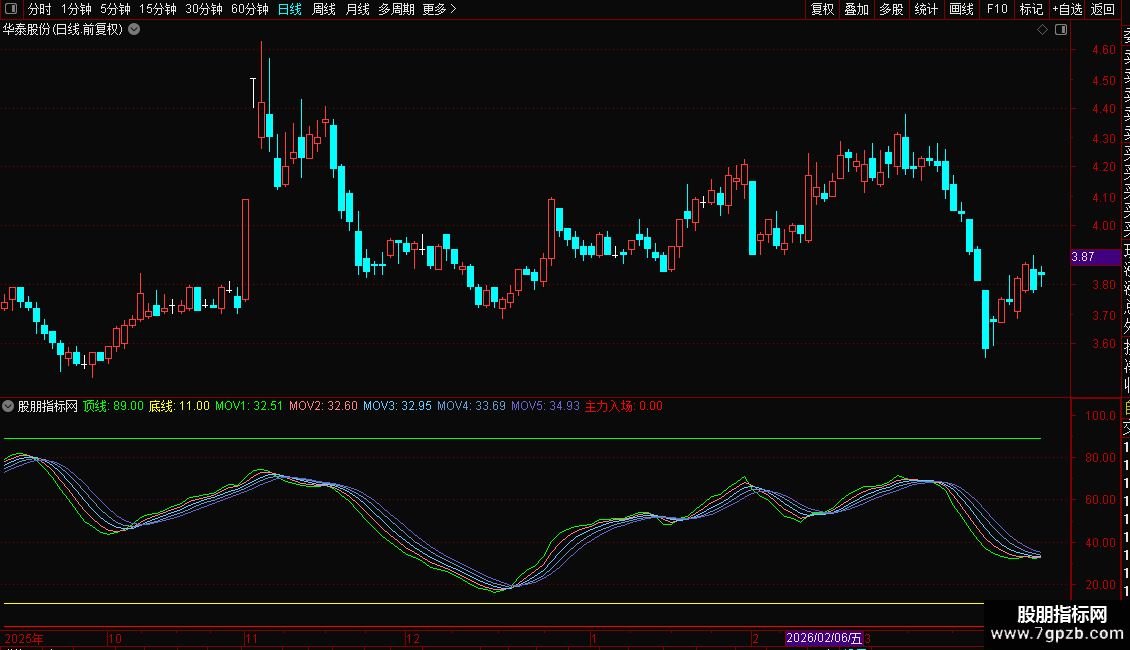The image size is (1130, 650).
Task: Click the 2025年 label on time axis
Action: (24, 638)
